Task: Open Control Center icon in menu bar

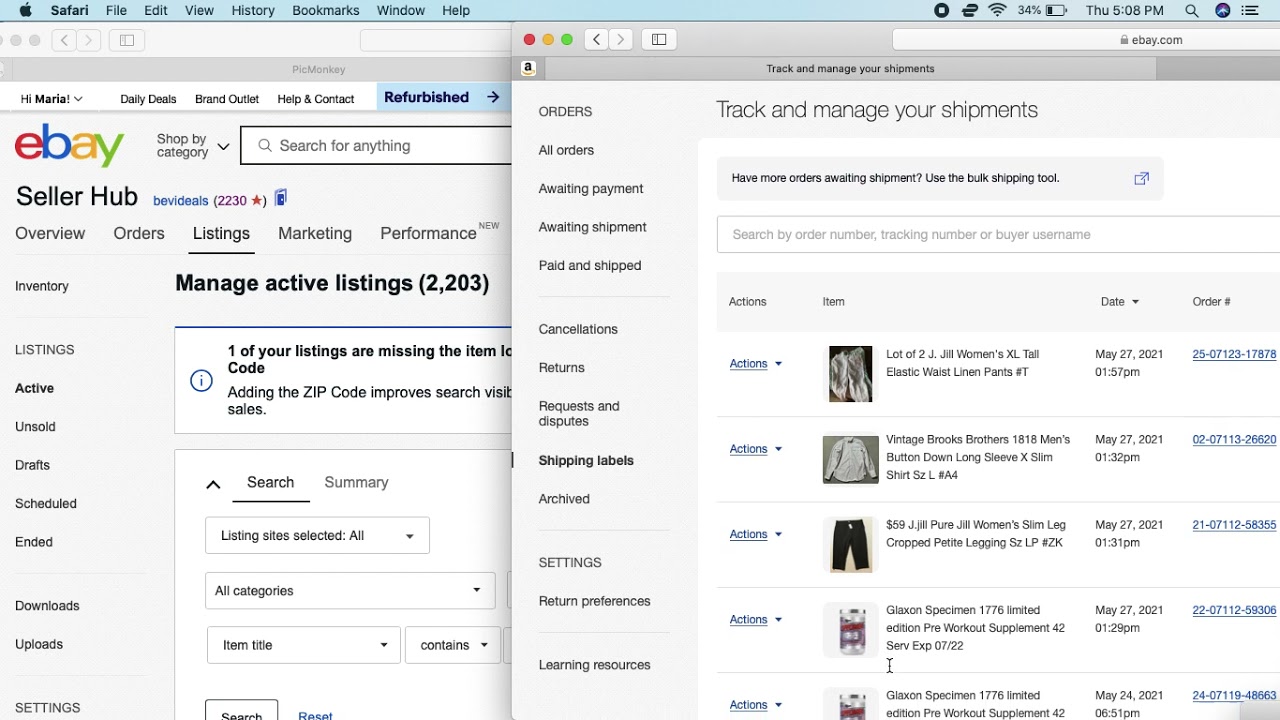Action: click(x=1250, y=10)
